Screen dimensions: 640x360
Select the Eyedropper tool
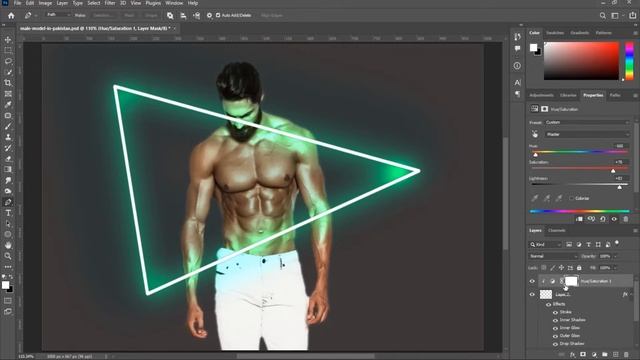[x=8, y=104]
